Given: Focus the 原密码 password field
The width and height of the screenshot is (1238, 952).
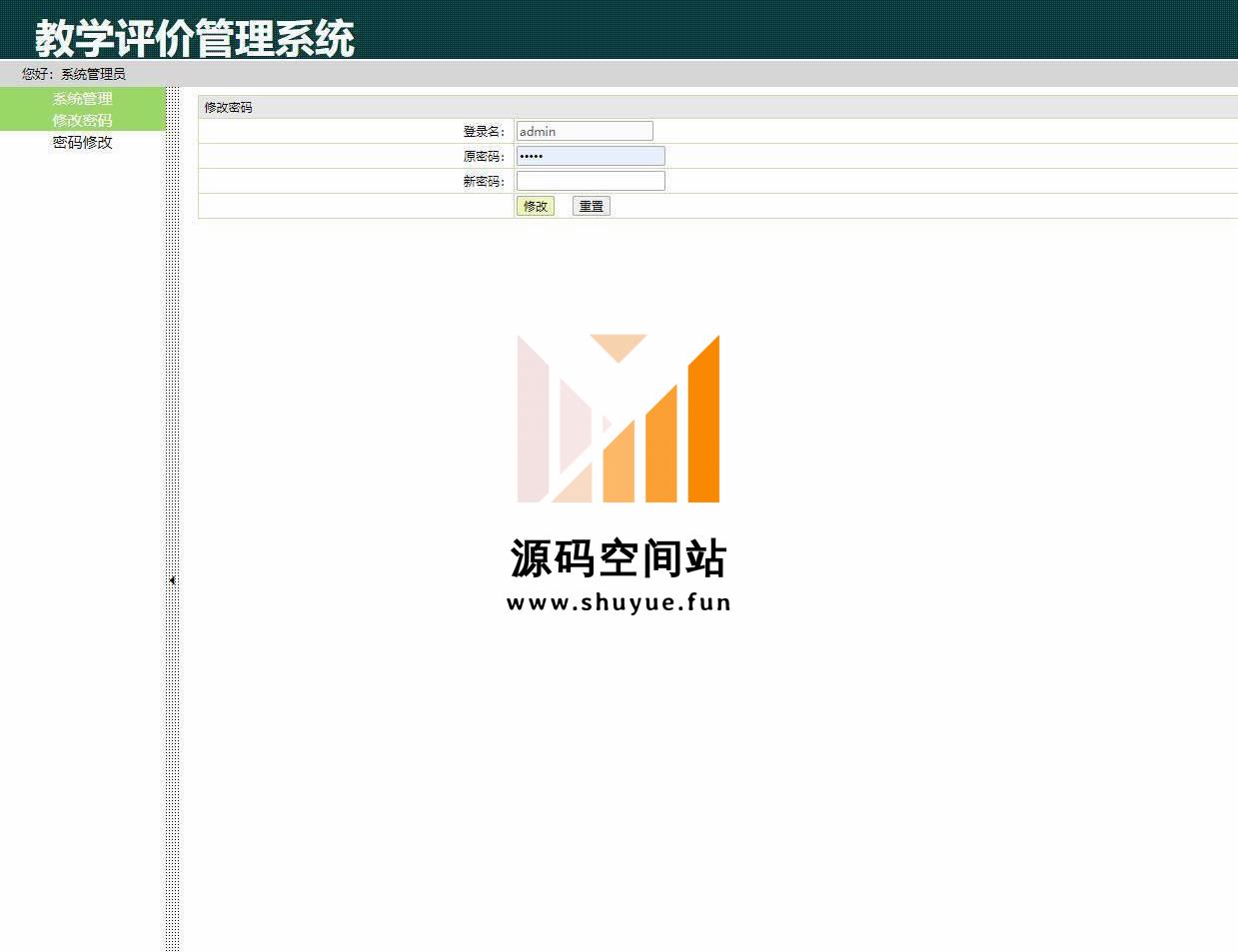Looking at the screenshot, I should 591,156.
